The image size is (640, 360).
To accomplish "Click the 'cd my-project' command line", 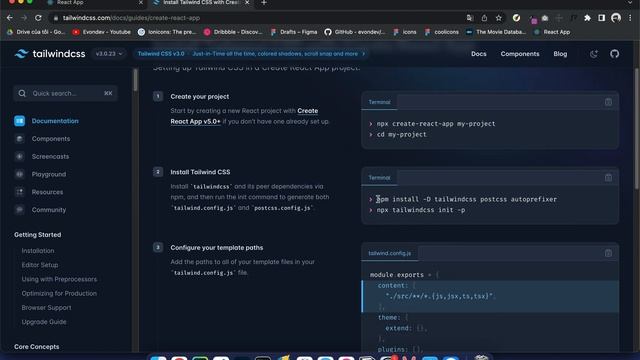I will tap(401, 135).
